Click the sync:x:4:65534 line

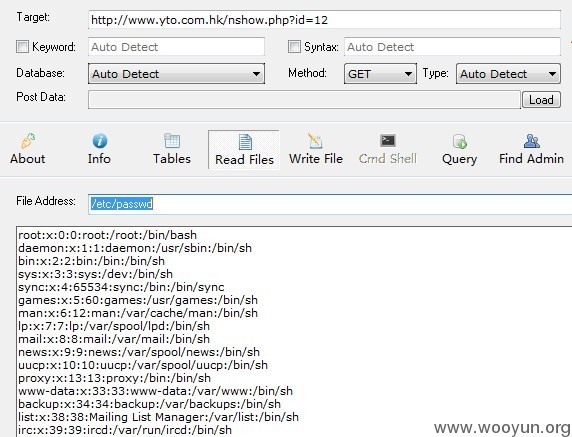tap(121, 287)
